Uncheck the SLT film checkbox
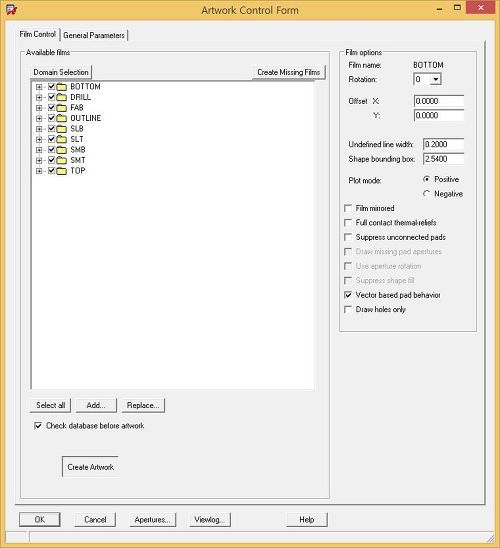The width and height of the screenshot is (500, 548). (52, 139)
